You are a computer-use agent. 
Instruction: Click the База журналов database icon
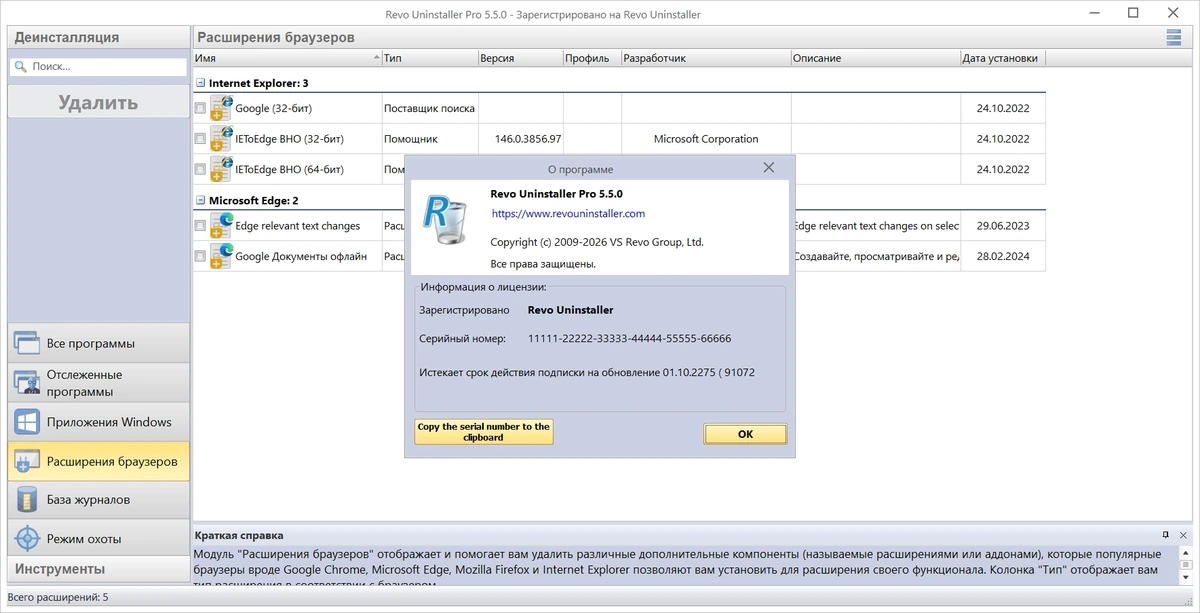pyautogui.click(x=26, y=499)
